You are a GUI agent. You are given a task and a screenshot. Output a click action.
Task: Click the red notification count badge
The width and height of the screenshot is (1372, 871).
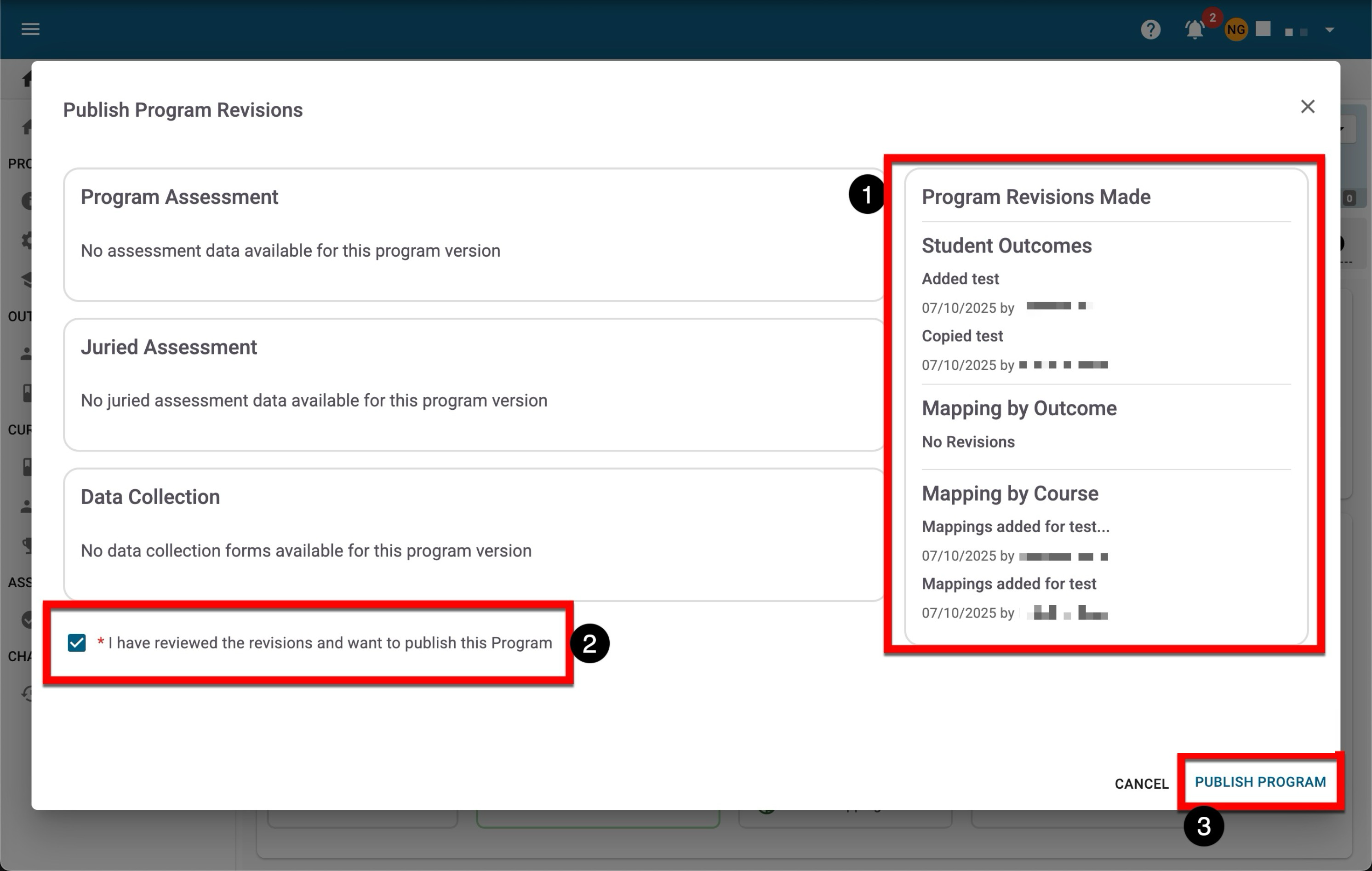pyautogui.click(x=1212, y=17)
